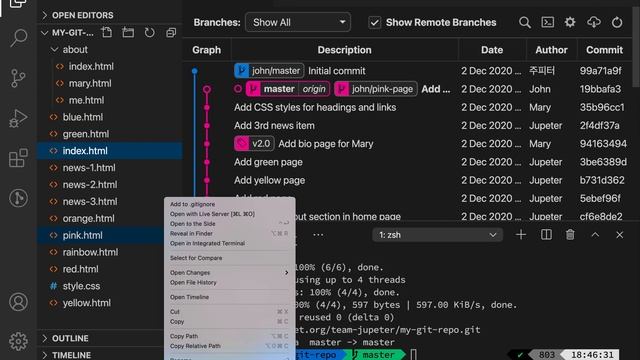Screen dimensions: 640x360
Task: Open the Run and Debug view
Action: click(18, 118)
